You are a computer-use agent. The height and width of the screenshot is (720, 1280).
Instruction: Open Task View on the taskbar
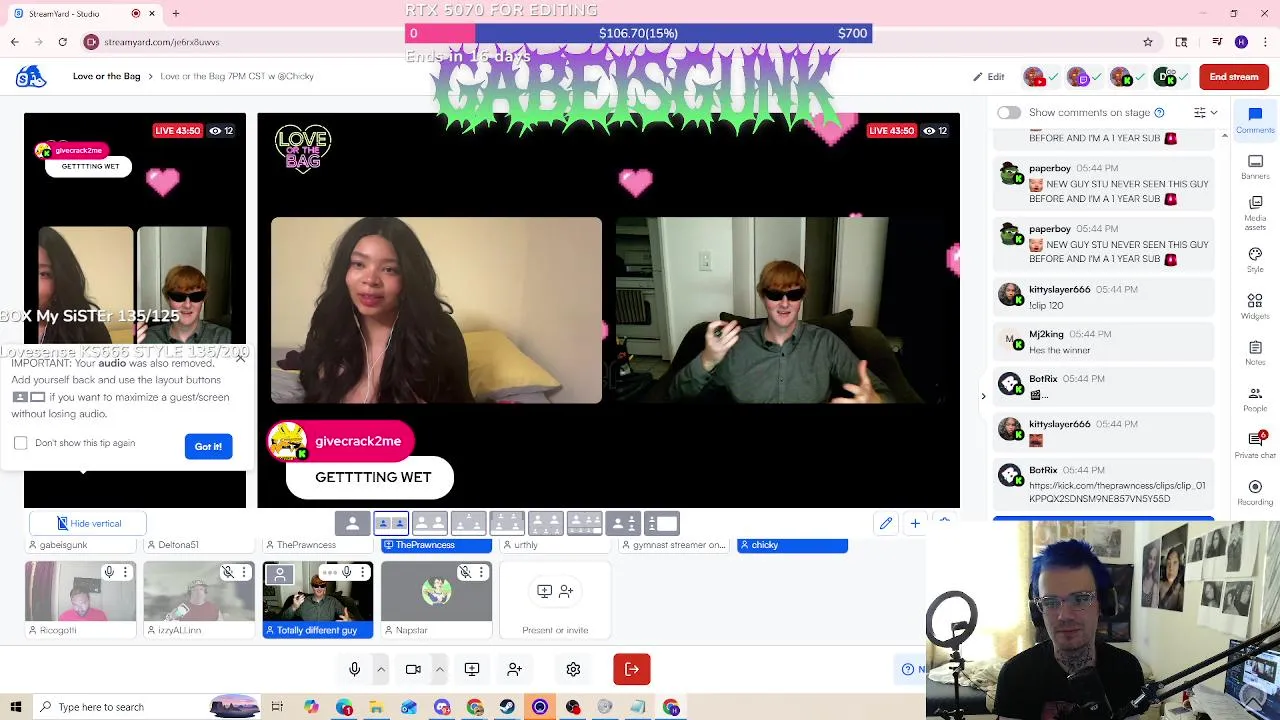tap(277, 707)
